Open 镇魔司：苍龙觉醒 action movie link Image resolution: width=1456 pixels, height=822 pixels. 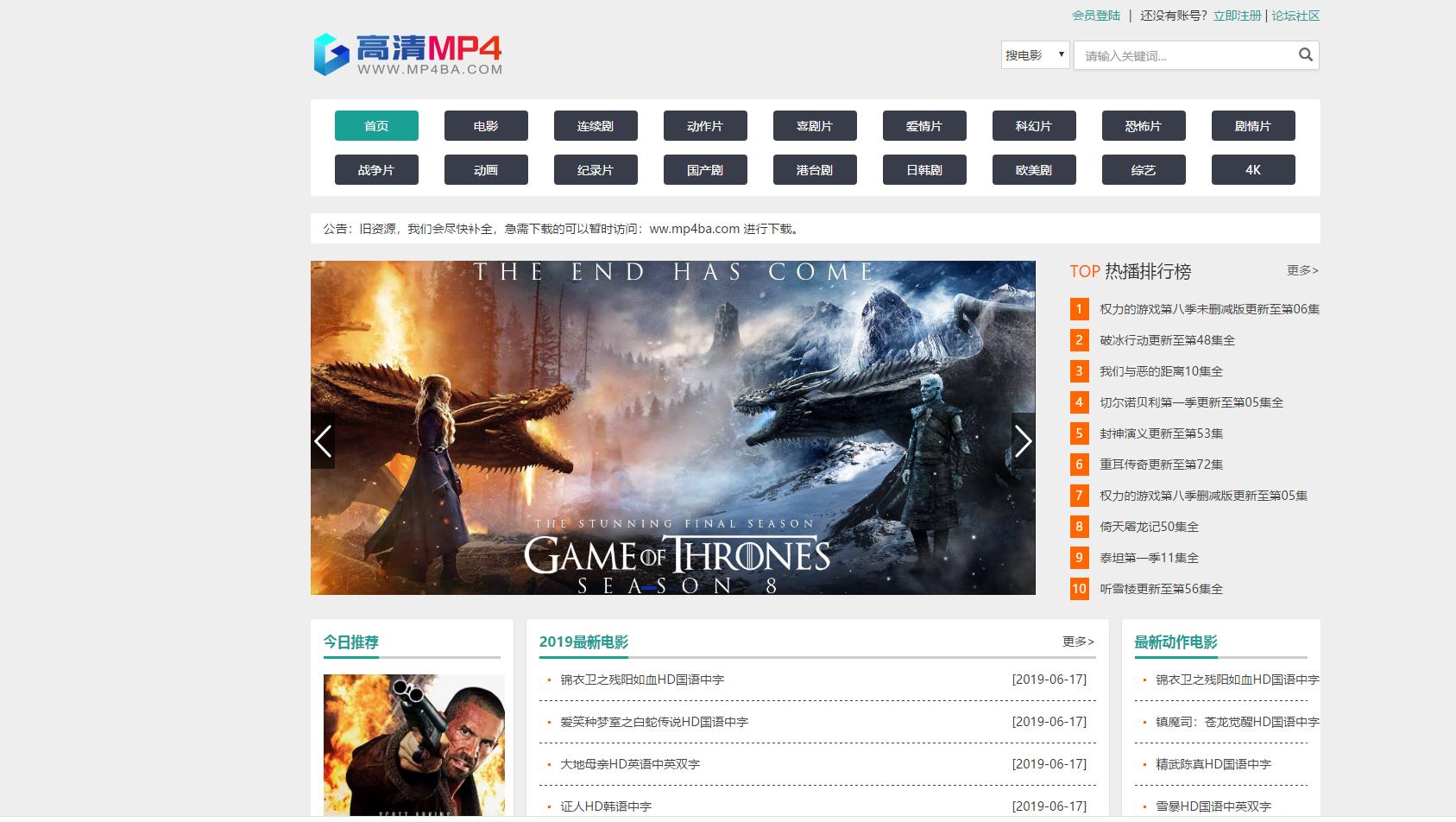click(x=1238, y=722)
